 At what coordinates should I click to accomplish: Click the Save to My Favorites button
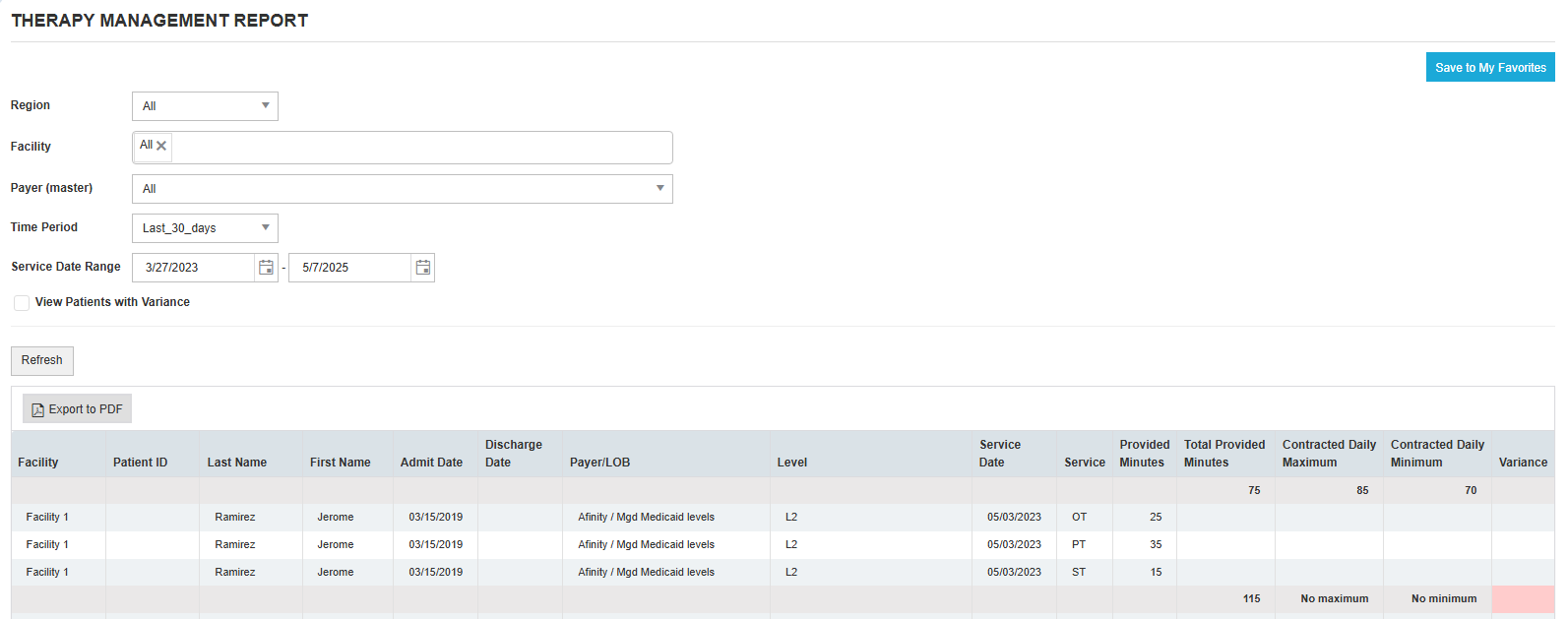[x=1490, y=67]
